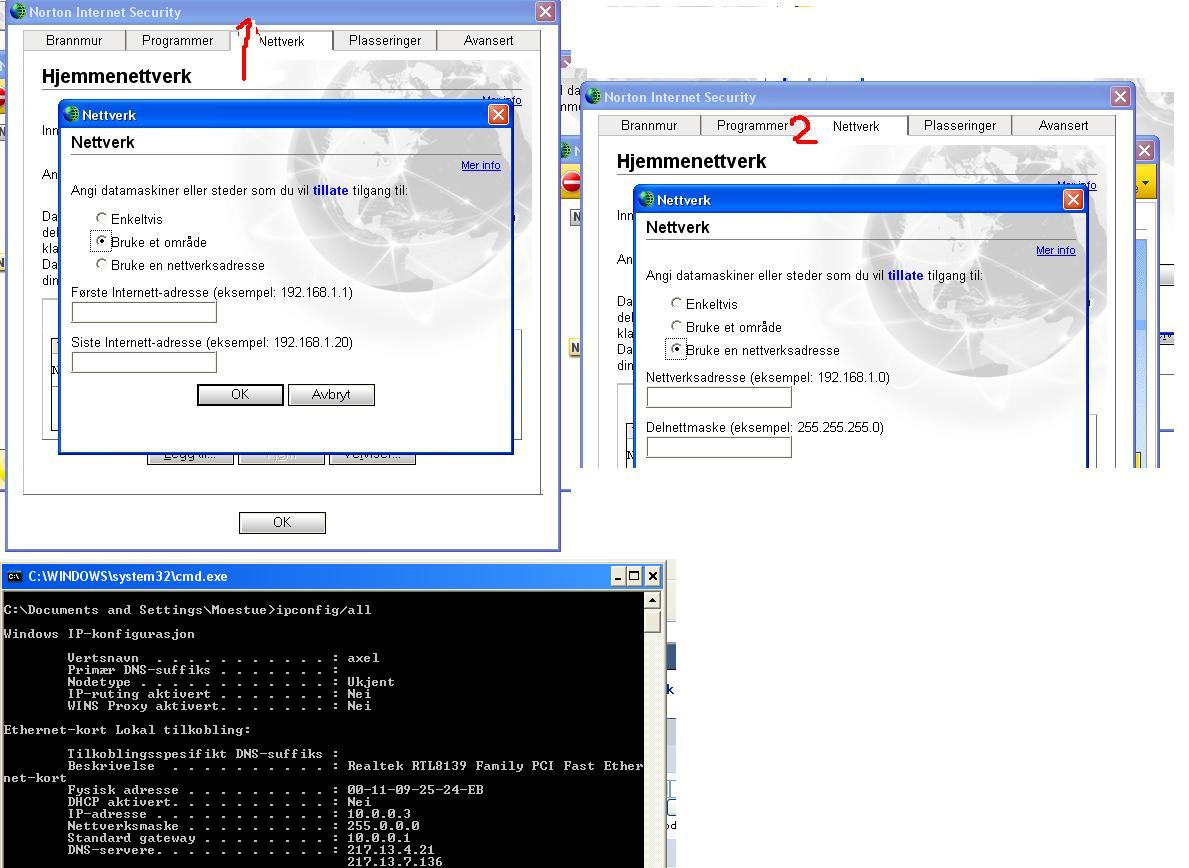1189x868 pixels.
Task: Focus Siste Internett-adresse input field
Action: (x=144, y=362)
